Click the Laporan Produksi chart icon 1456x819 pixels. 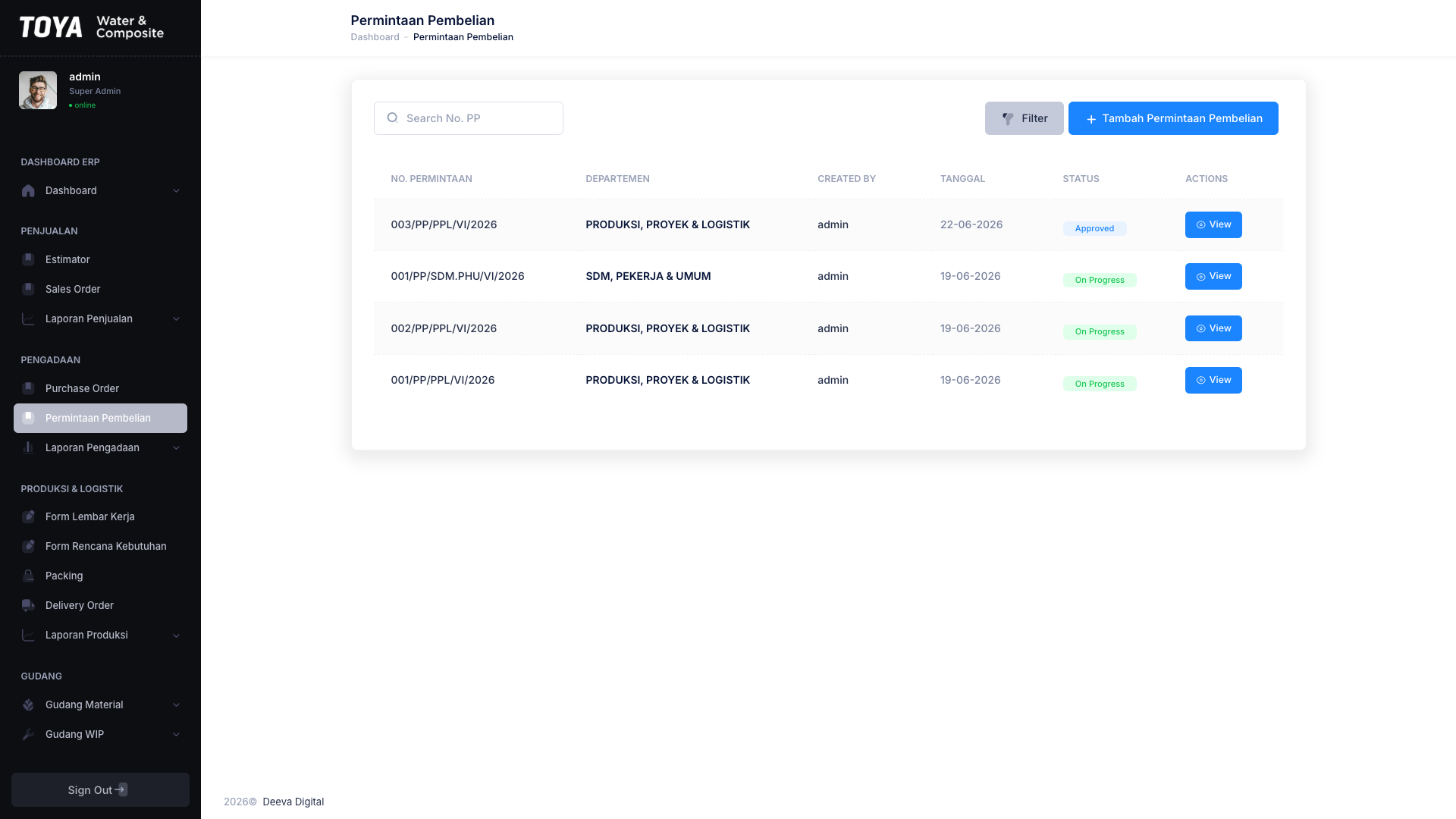pyautogui.click(x=28, y=635)
